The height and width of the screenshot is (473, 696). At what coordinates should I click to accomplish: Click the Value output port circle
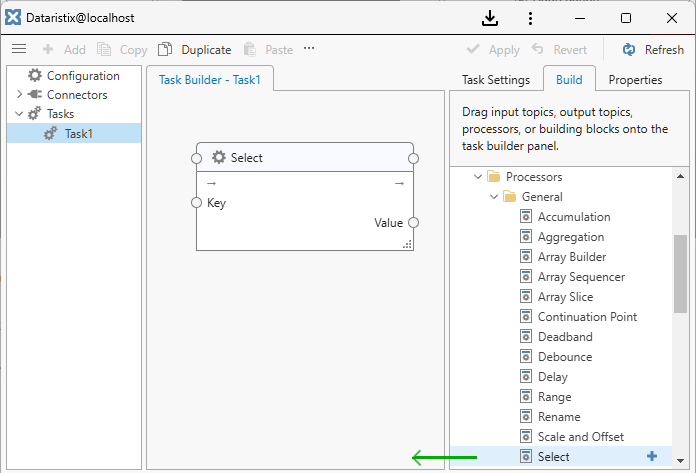[413, 223]
